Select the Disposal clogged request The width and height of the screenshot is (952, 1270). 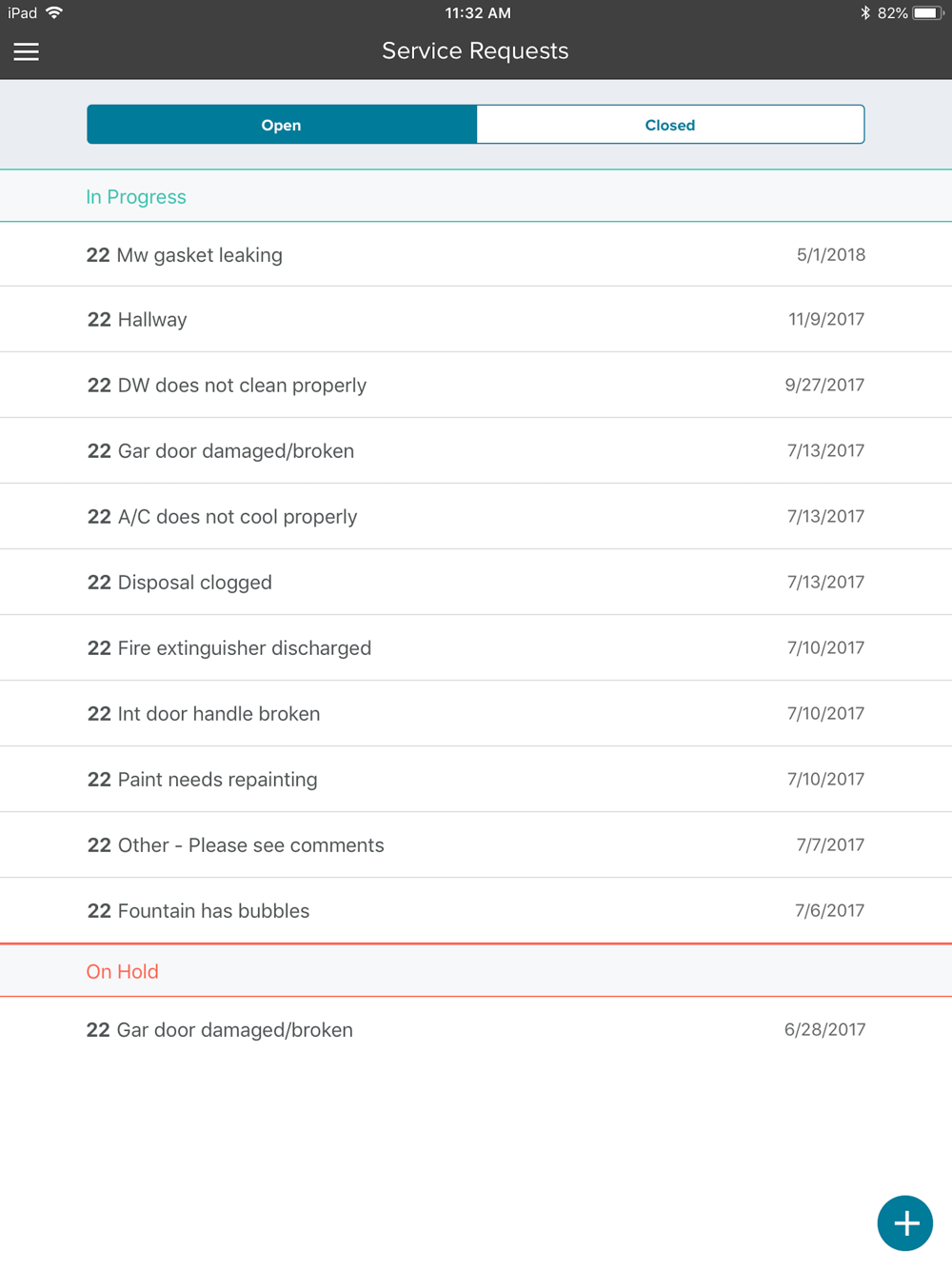pyautogui.click(x=476, y=583)
